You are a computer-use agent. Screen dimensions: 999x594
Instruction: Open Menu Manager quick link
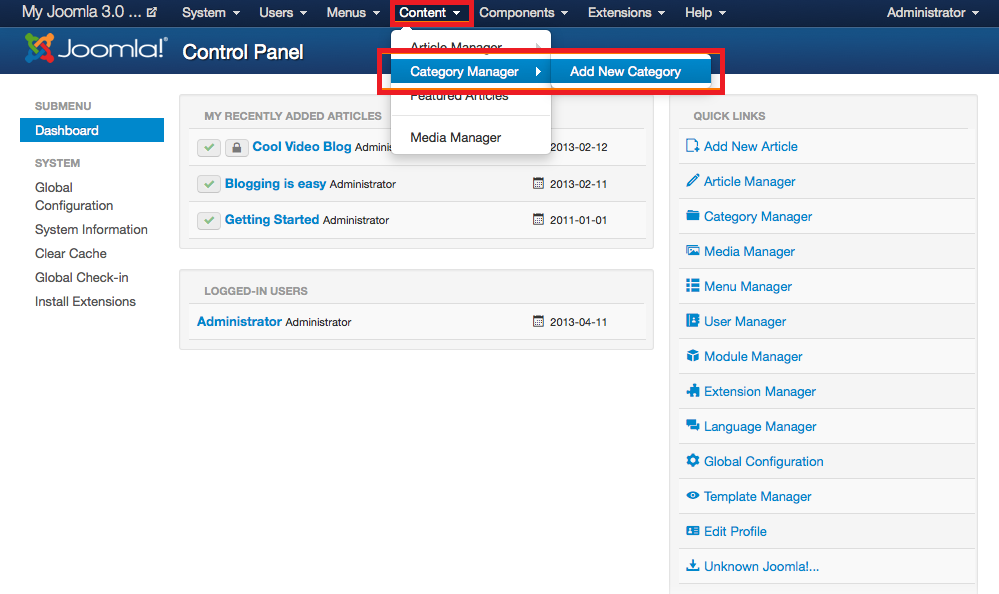coord(748,287)
